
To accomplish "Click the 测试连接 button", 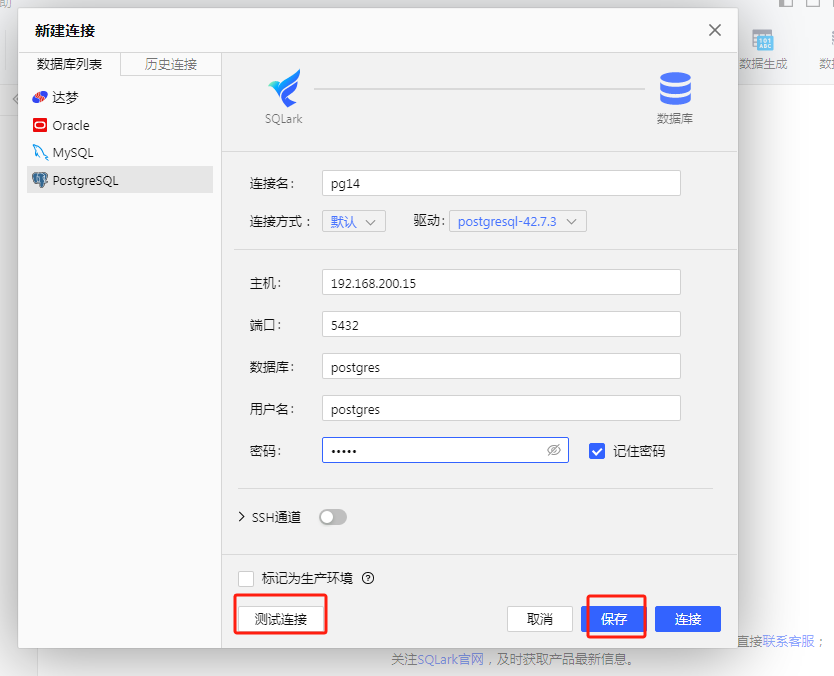I will pyautogui.click(x=281, y=619).
